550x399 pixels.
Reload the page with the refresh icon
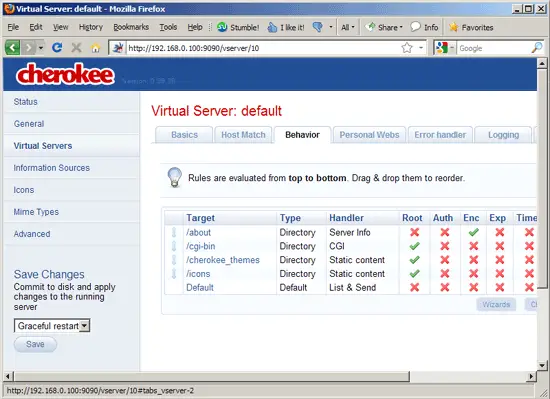57,47
